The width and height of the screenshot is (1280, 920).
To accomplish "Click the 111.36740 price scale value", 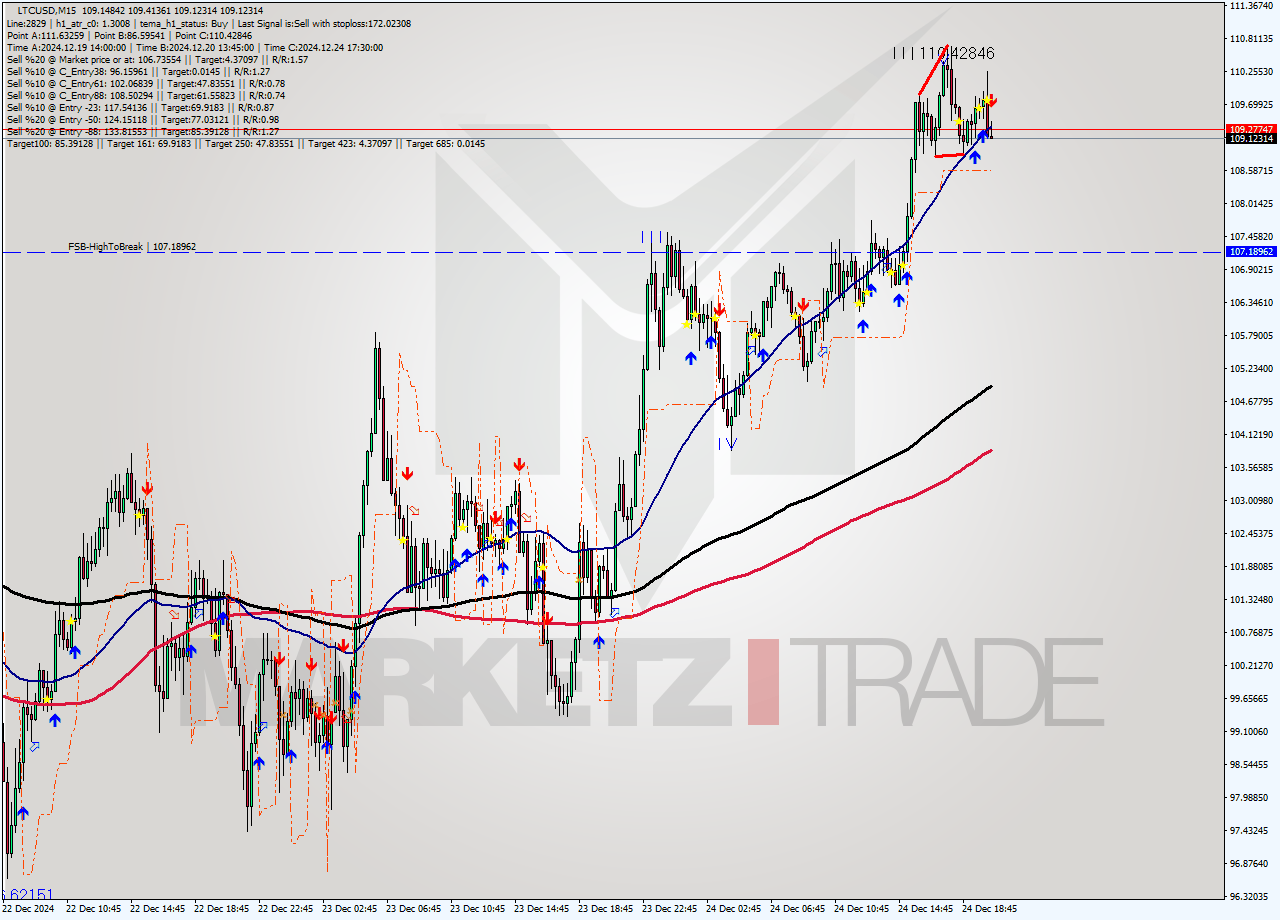I will pos(1251,6).
